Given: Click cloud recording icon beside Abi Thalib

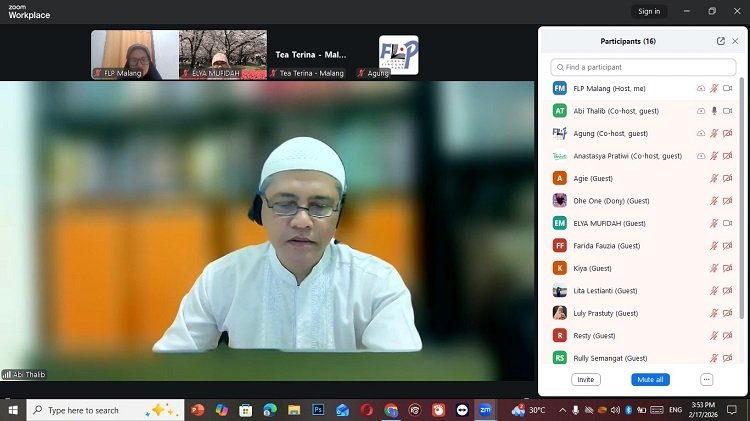Looking at the screenshot, I should pos(701,111).
